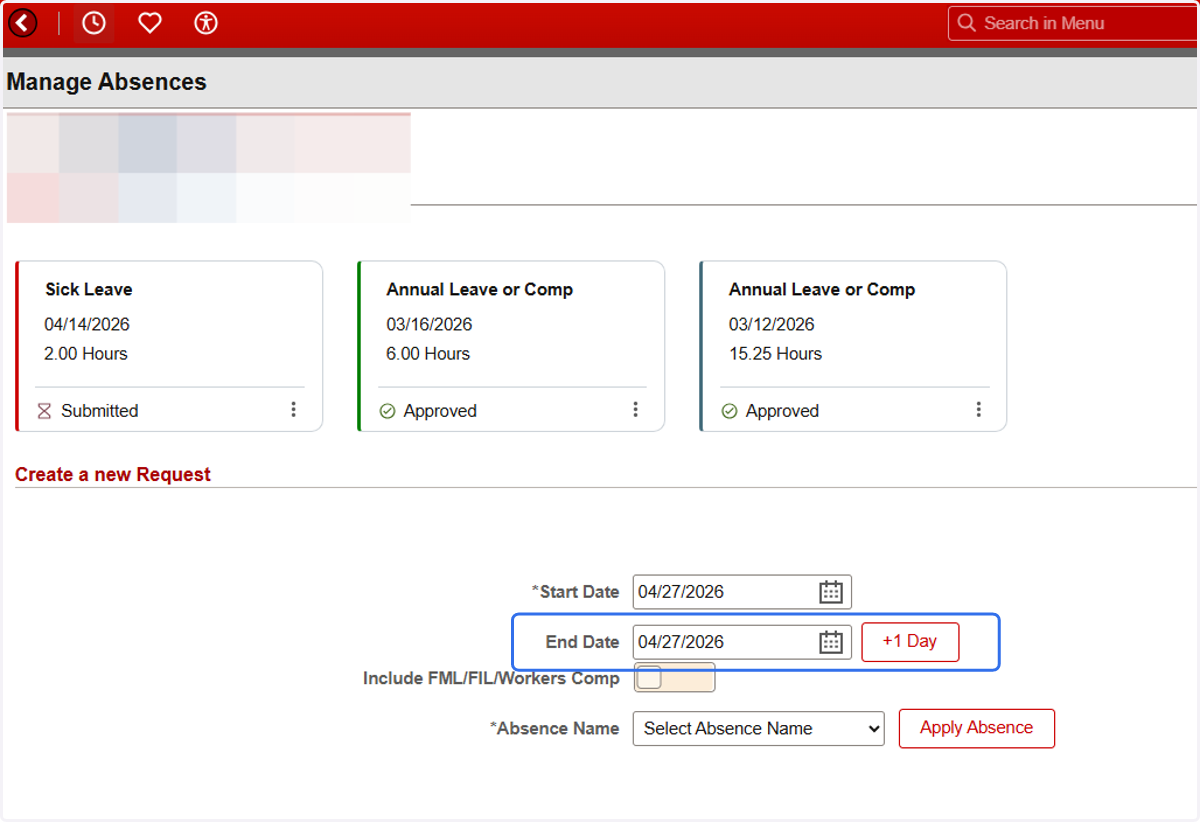Click the 2.00 Hours text
Image resolution: width=1200 pixels, height=822 pixels.
(x=86, y=354)
